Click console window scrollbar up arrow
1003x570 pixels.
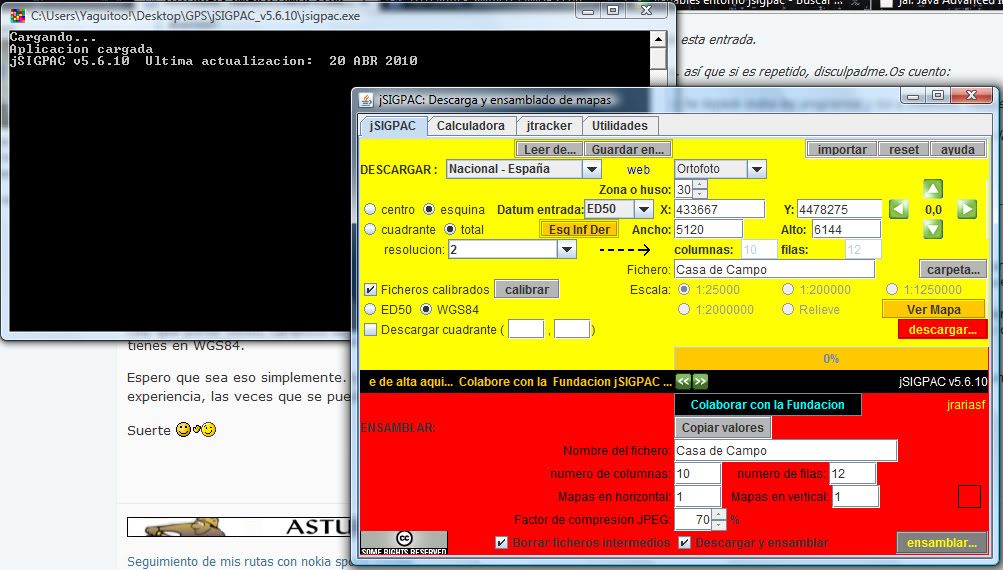click(658, 39)
